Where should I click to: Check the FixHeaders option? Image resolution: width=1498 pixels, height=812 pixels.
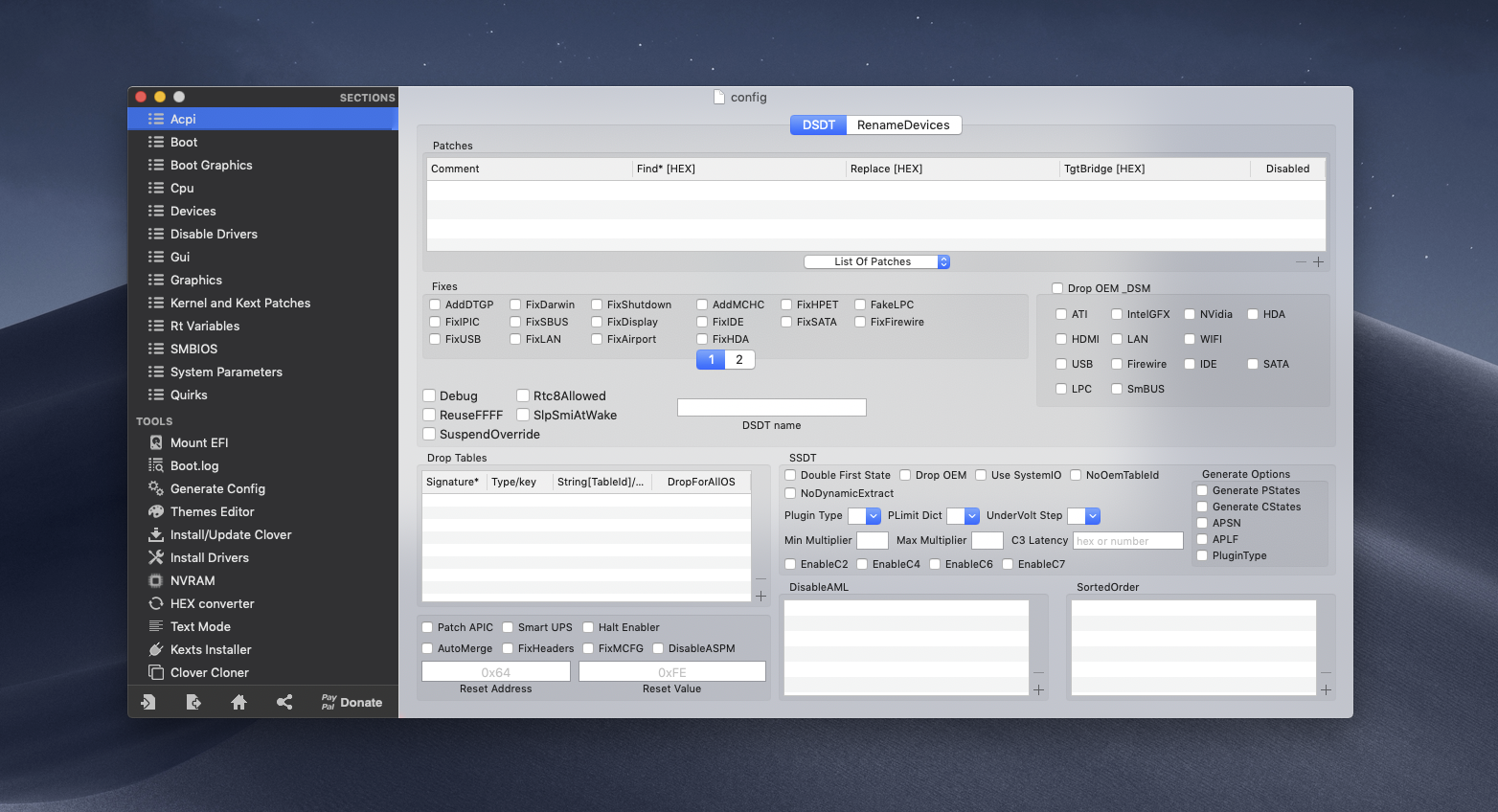click(x=508, y=648)
